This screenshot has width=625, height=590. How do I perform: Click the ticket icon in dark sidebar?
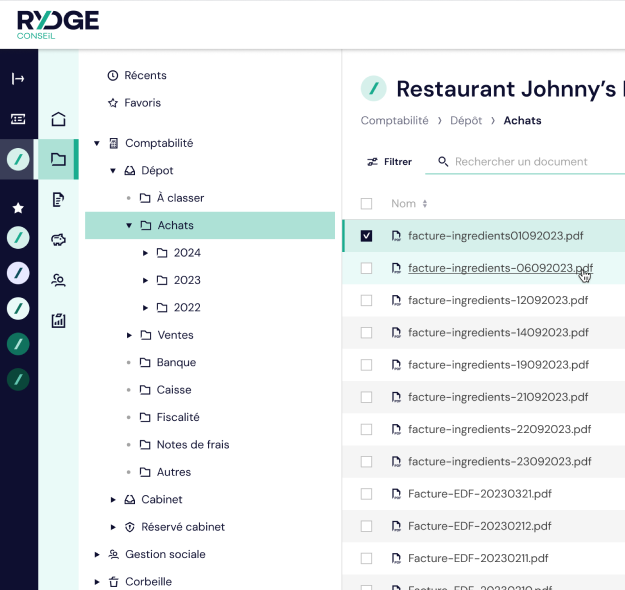pyautogui.click(x=18, y=119)
